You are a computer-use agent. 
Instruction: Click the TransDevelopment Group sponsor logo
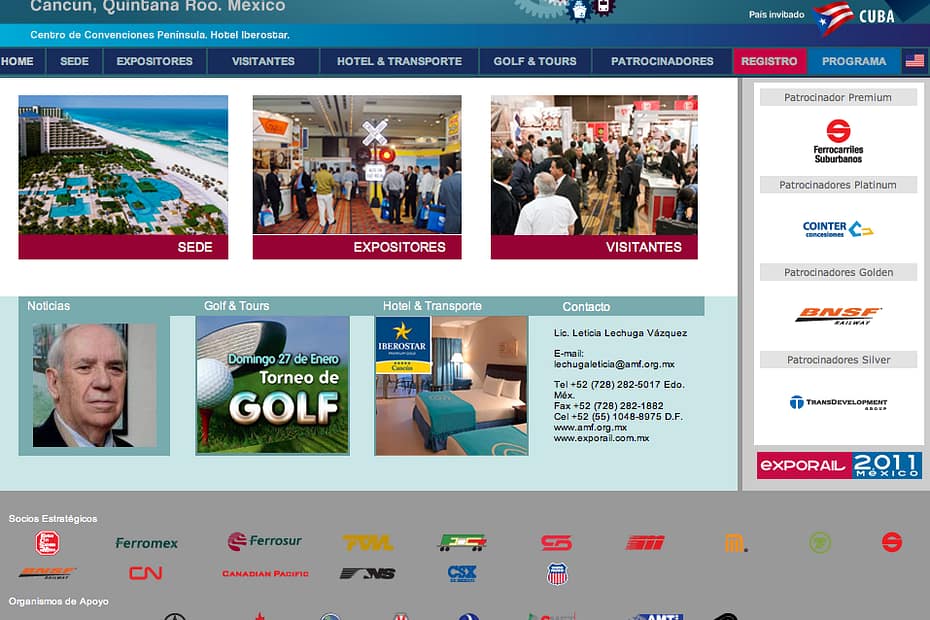point(838,403)
